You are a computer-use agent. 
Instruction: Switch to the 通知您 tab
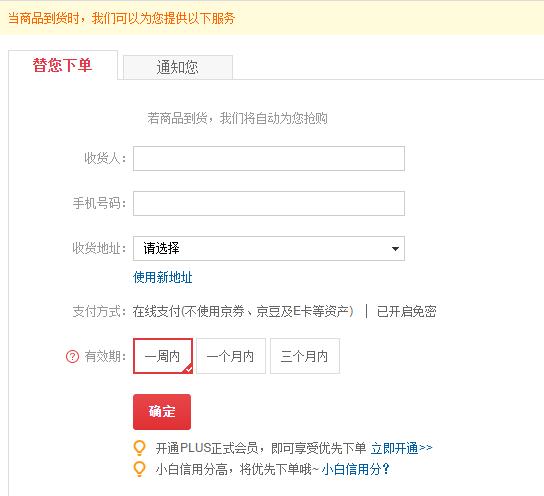(x=178, y=67)
